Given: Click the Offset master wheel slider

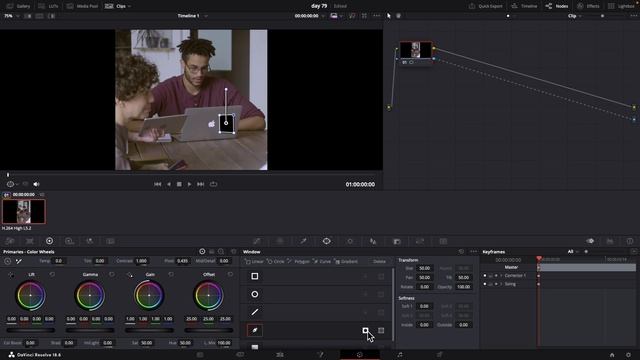Looking at the screenshot, I should 209,330.
